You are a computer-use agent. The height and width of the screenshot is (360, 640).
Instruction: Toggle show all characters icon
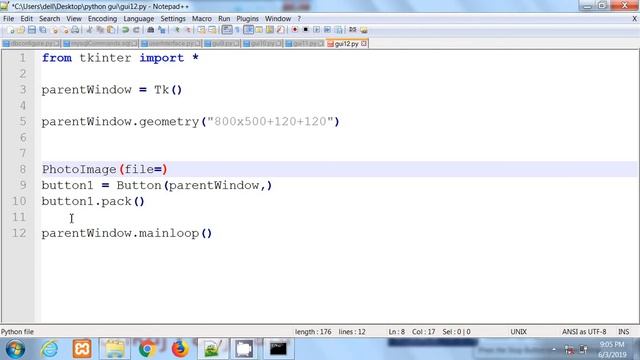pyautogui.click(x=237, y=30)
